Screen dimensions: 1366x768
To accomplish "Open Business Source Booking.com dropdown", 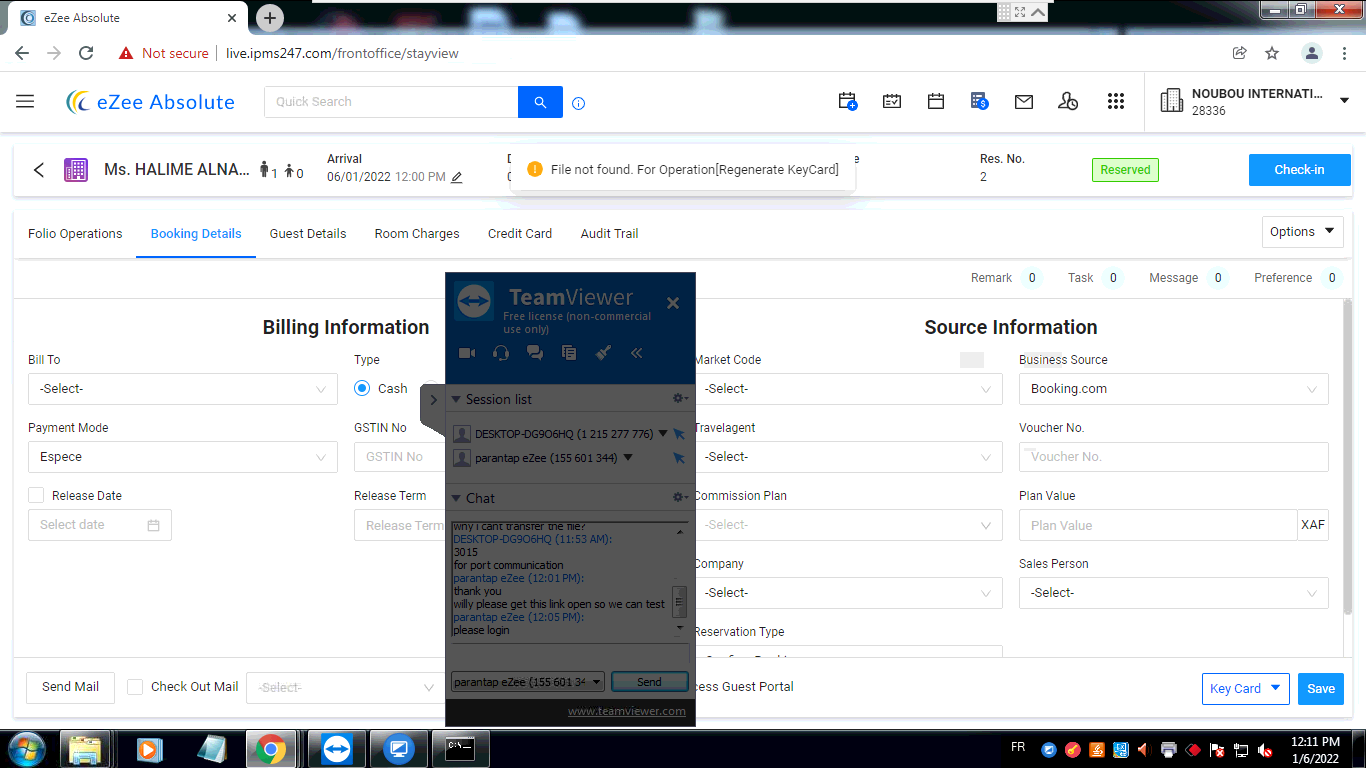I will pyautogui.click(x=1174, y=389).
